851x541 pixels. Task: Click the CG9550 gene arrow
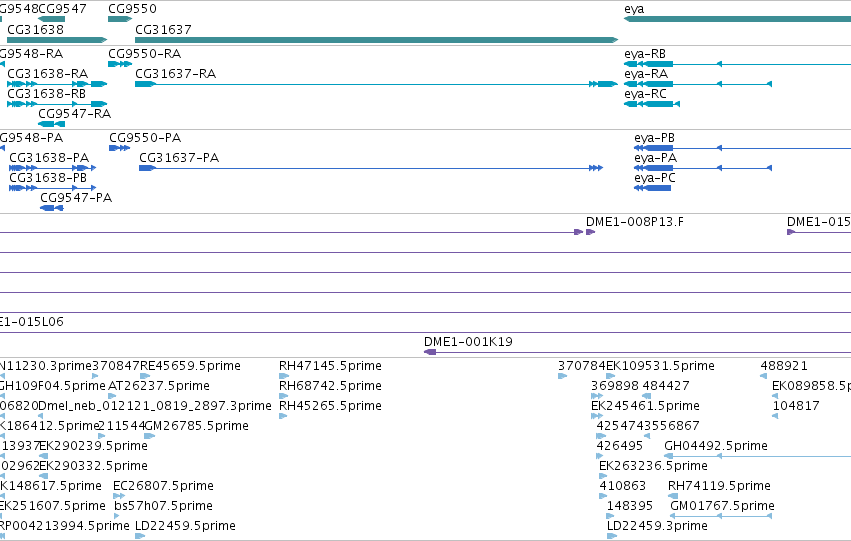click(120, 19)
